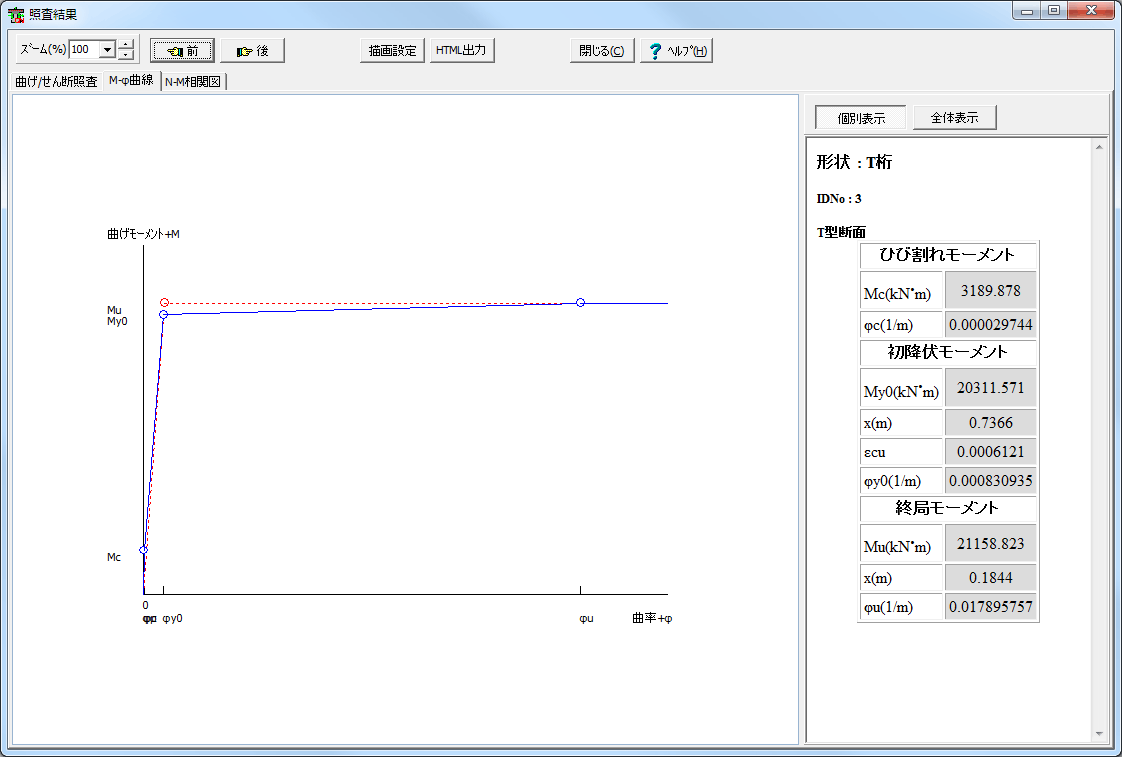Click the Mc(kN·m) row label
Viewport: 1122px width, 757px height.
point(901,290)
